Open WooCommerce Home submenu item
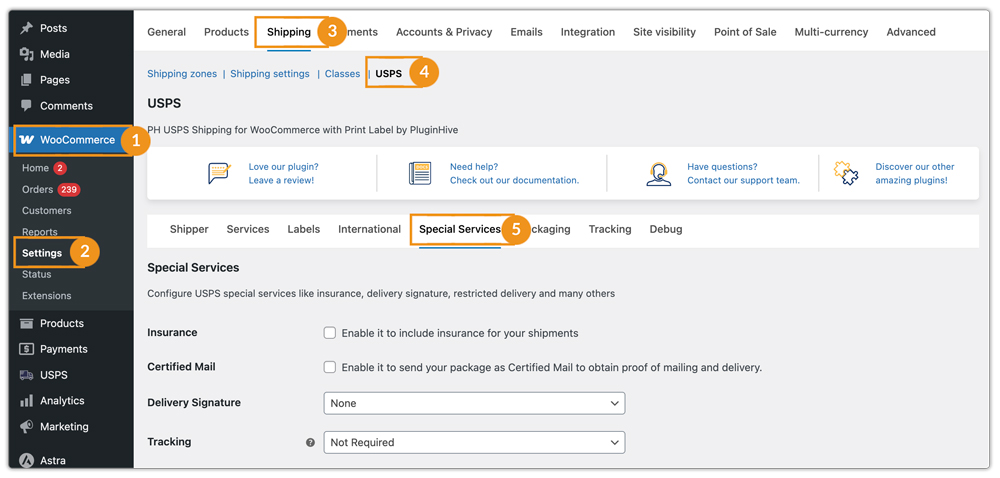This screenshot has width=1000, height=478. 35,168
